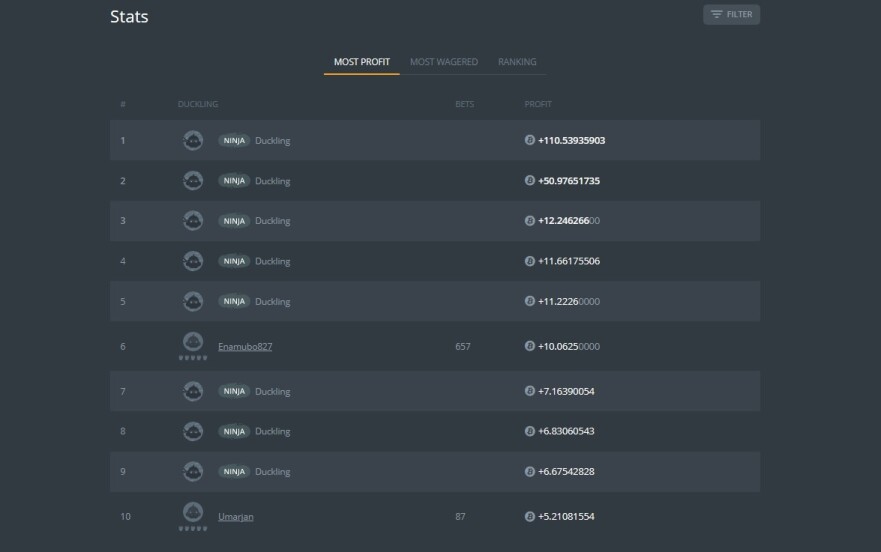Viewport: 881px width, 552px height.
Task: Click the ninja avatar in rank 9 row
Action: tap(193, 471)
